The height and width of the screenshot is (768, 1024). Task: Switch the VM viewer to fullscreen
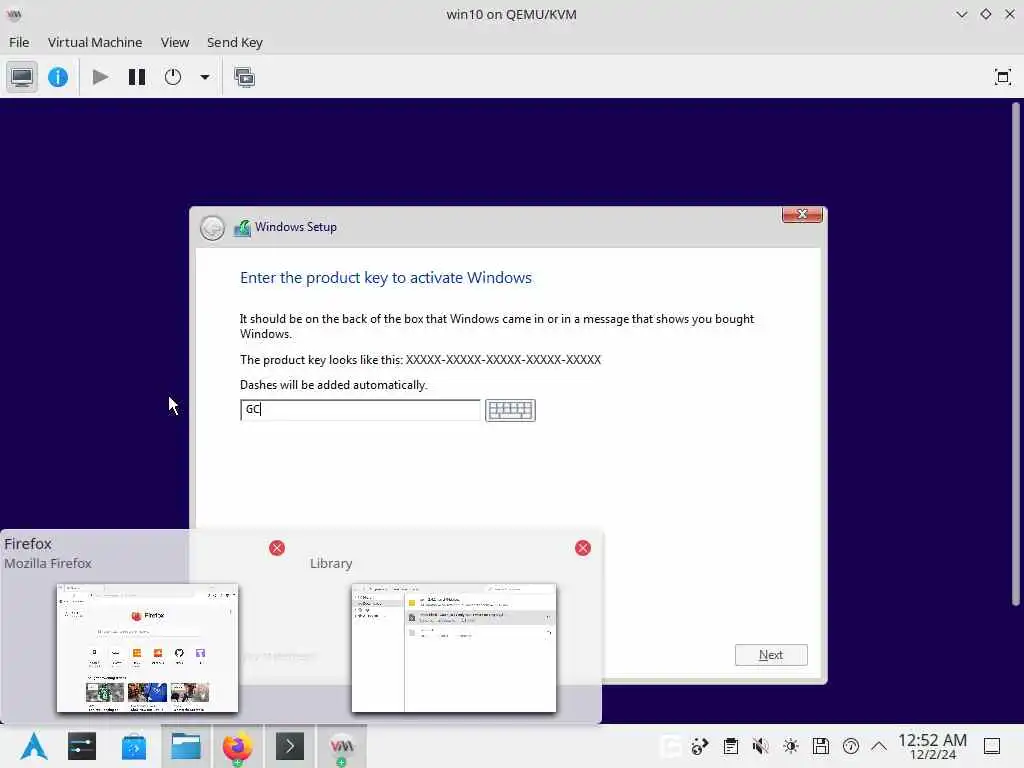click(1002, 77)
